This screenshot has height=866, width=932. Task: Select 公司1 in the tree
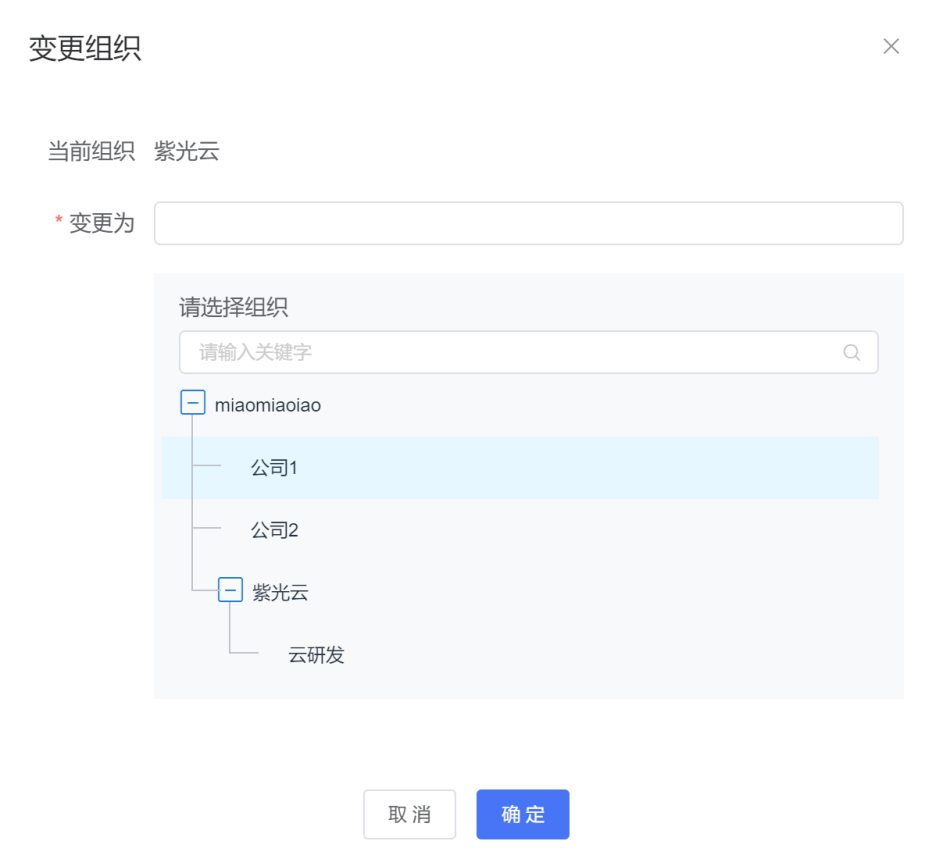(520, 468)
